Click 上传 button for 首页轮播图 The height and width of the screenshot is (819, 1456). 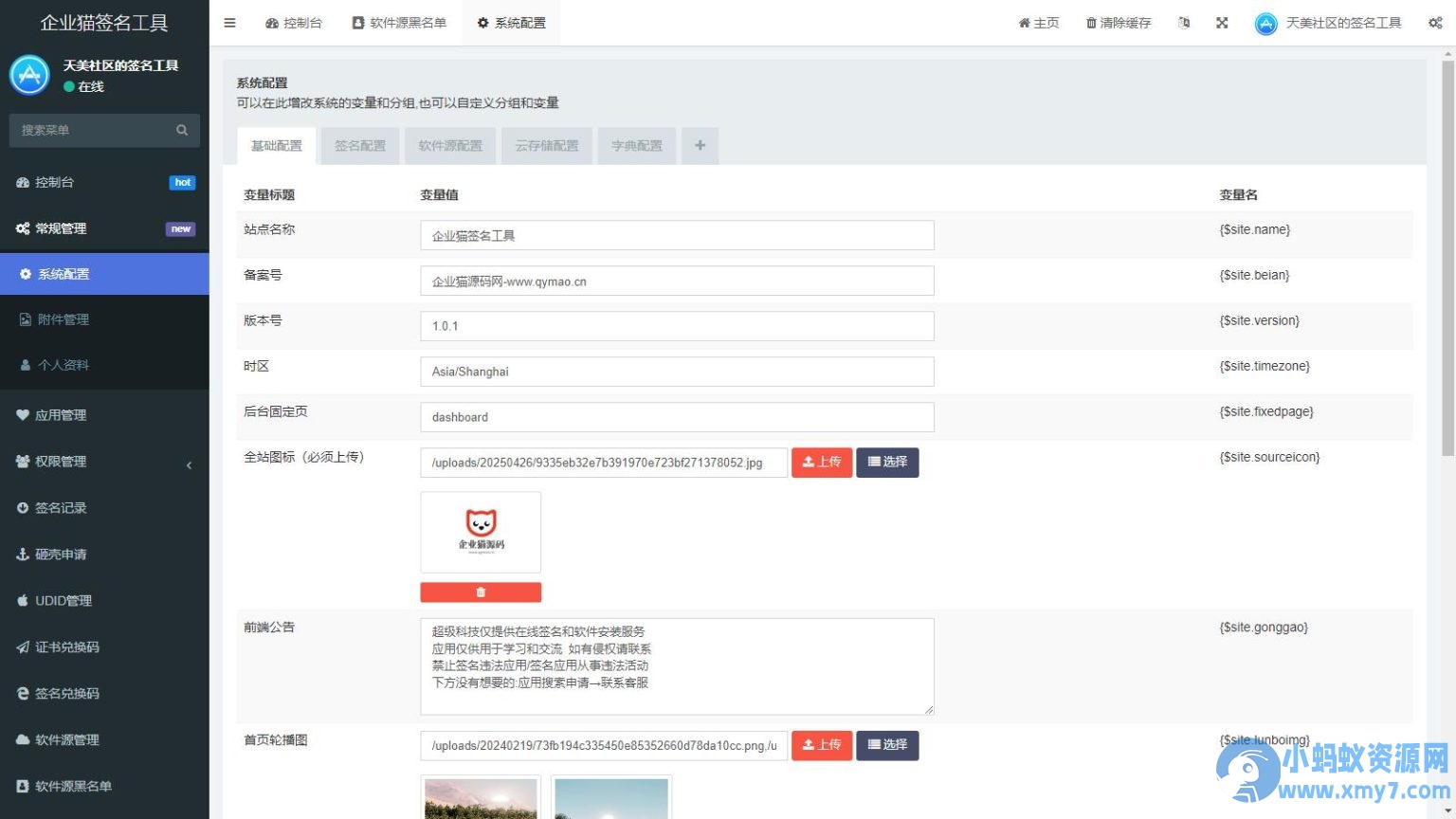click(822, 745)
